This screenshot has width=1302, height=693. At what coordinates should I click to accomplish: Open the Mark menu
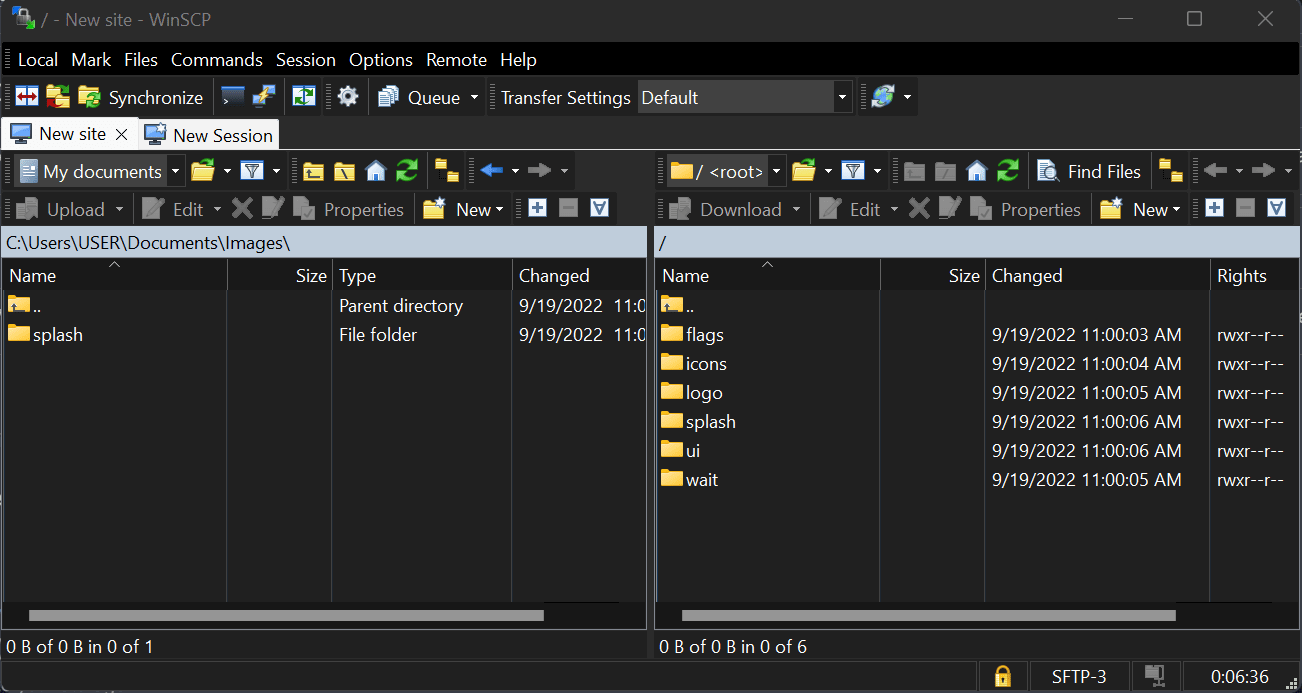(91, 60)
